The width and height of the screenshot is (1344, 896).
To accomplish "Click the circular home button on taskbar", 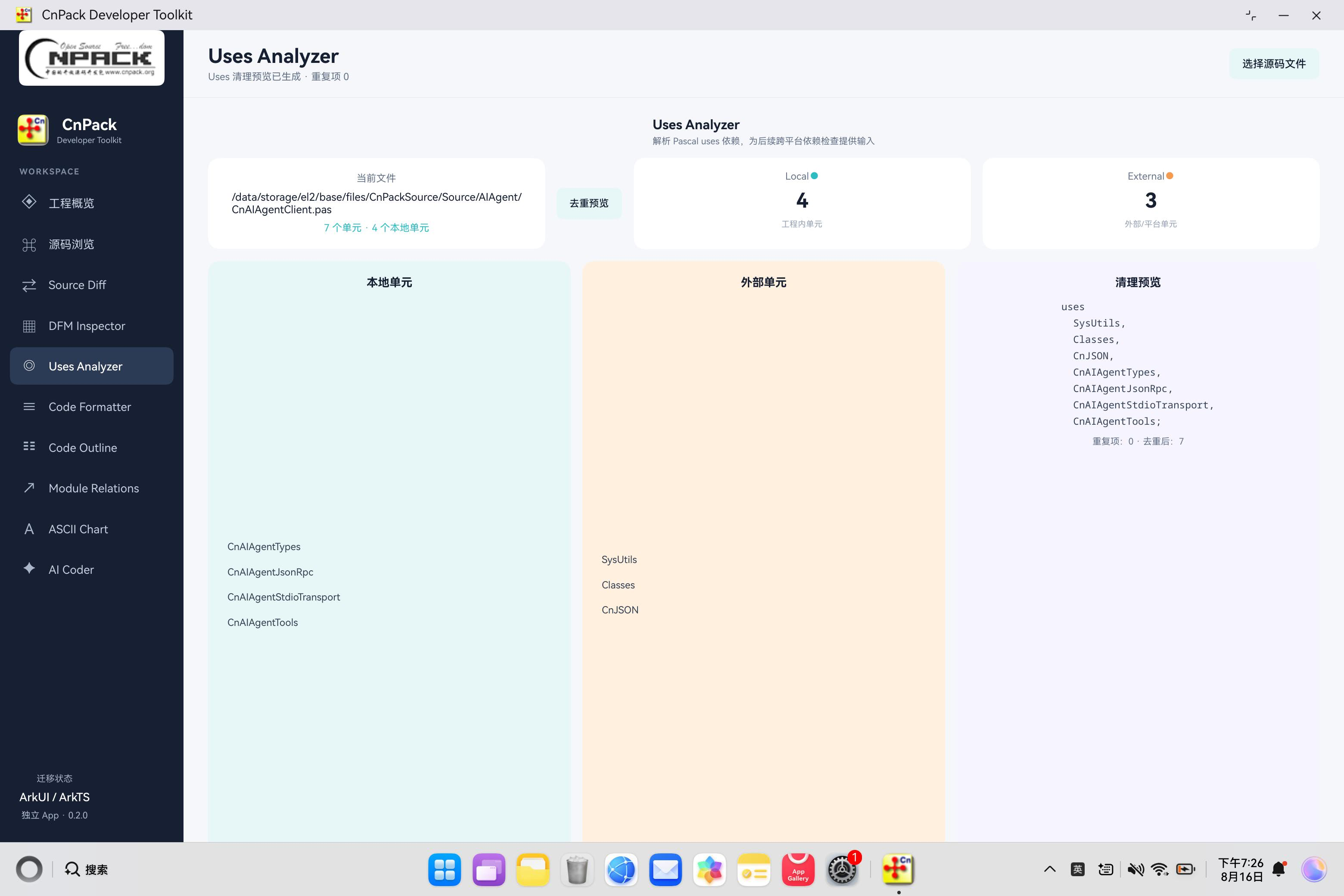I will pos(29,869).
